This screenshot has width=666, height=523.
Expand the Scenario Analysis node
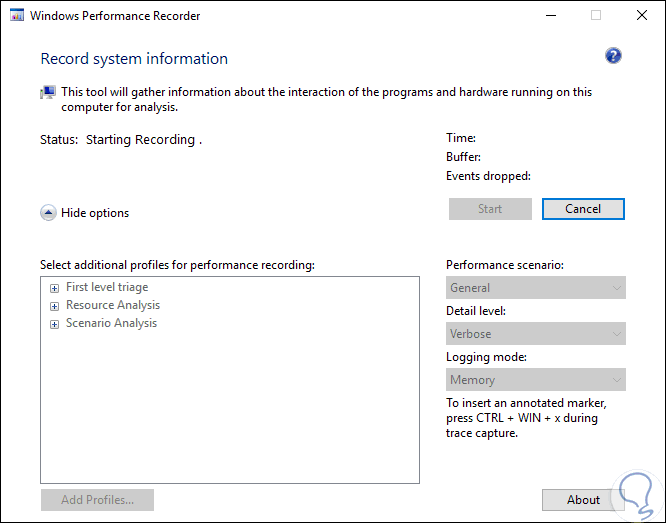[55, 324]
